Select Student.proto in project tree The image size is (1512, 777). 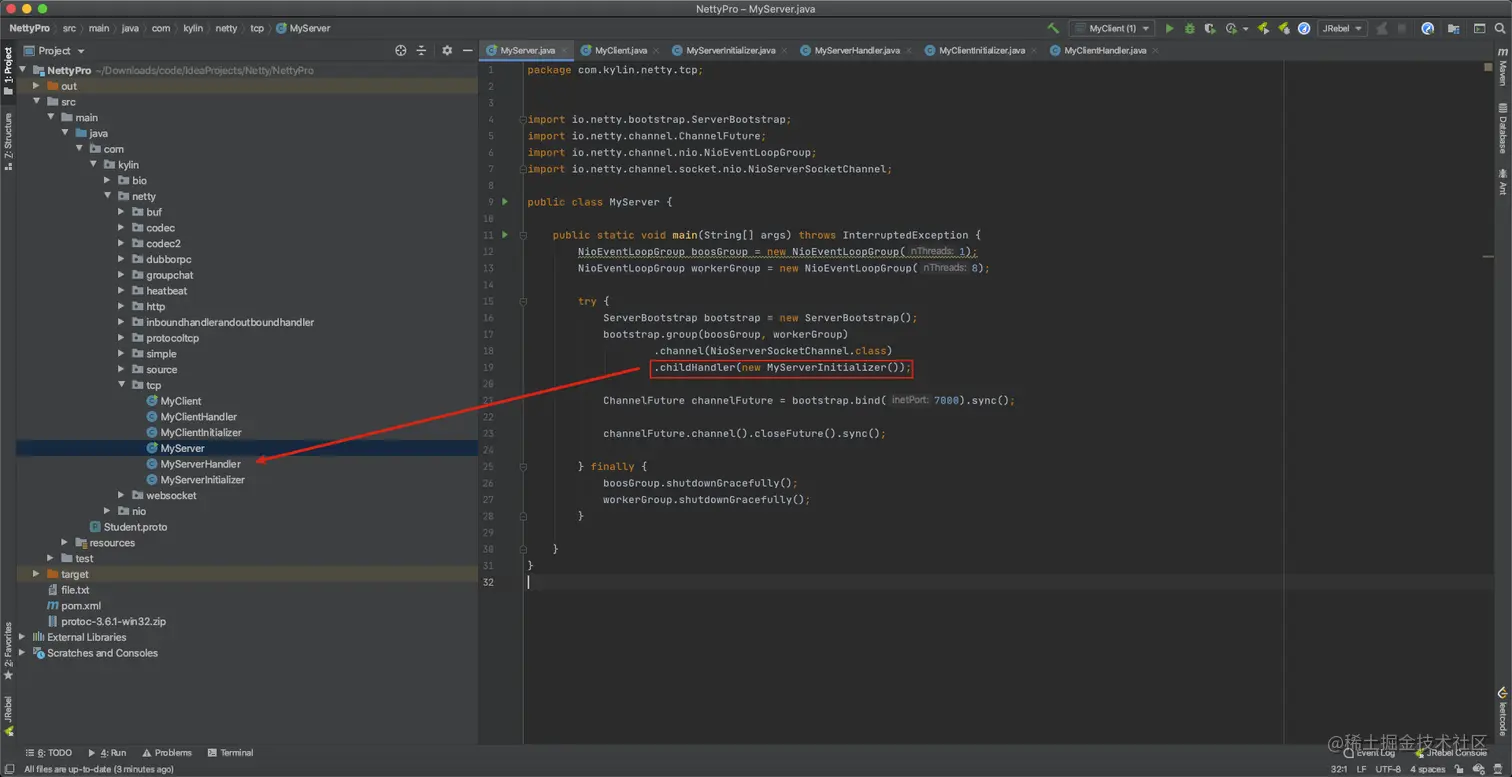135,527
